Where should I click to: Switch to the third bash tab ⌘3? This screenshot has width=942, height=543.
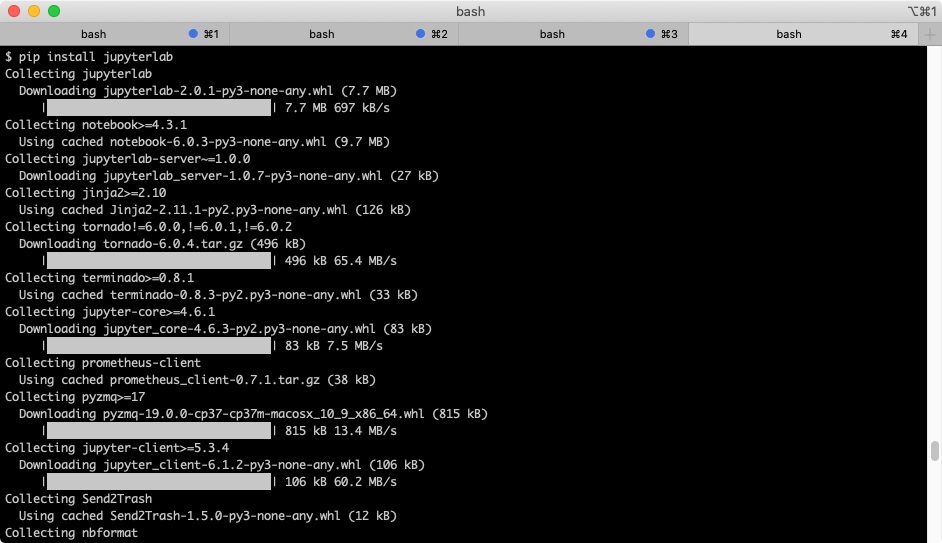pyautogui.click(x=574, y=34)
